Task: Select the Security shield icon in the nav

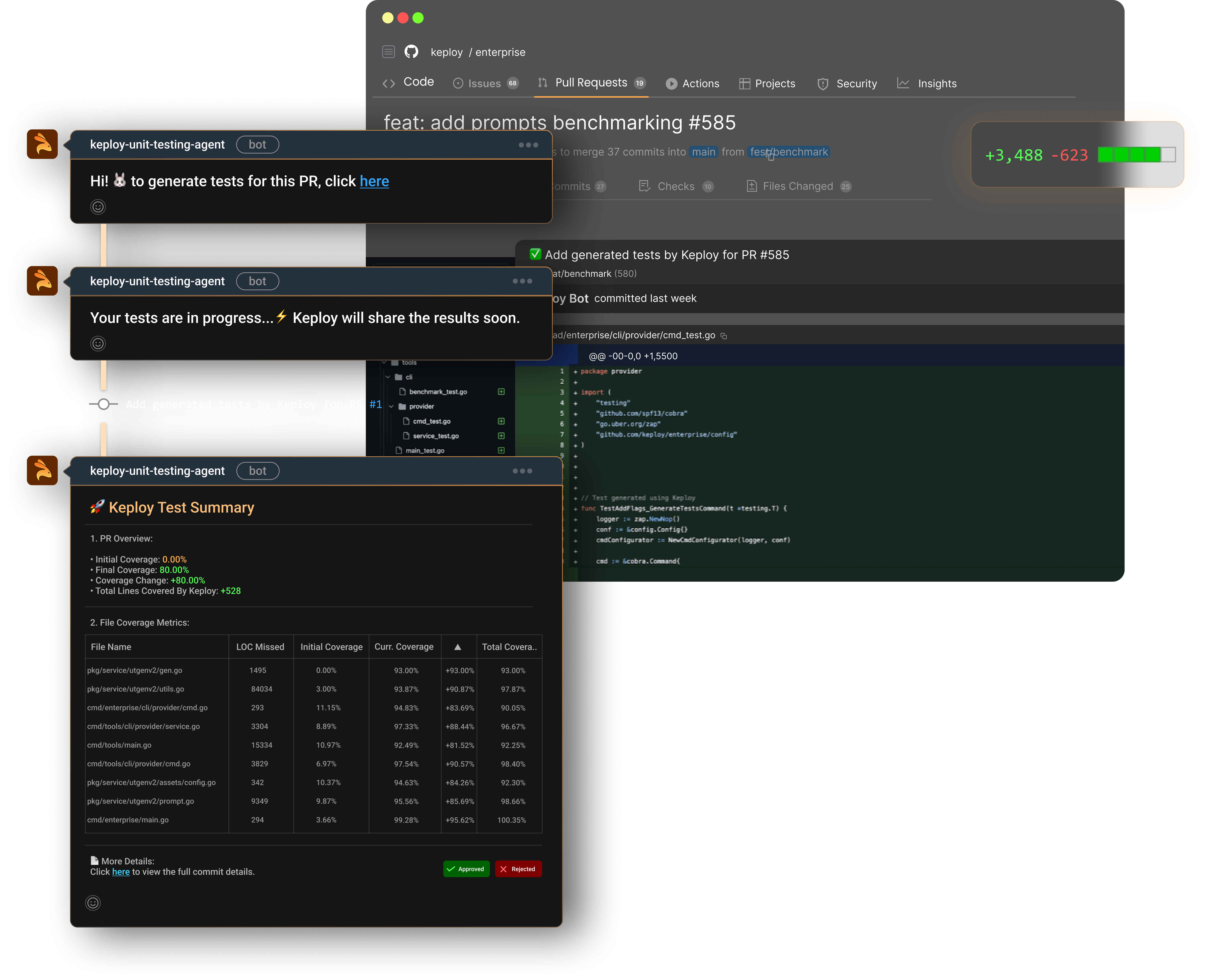Action: (x=823, y=84)
